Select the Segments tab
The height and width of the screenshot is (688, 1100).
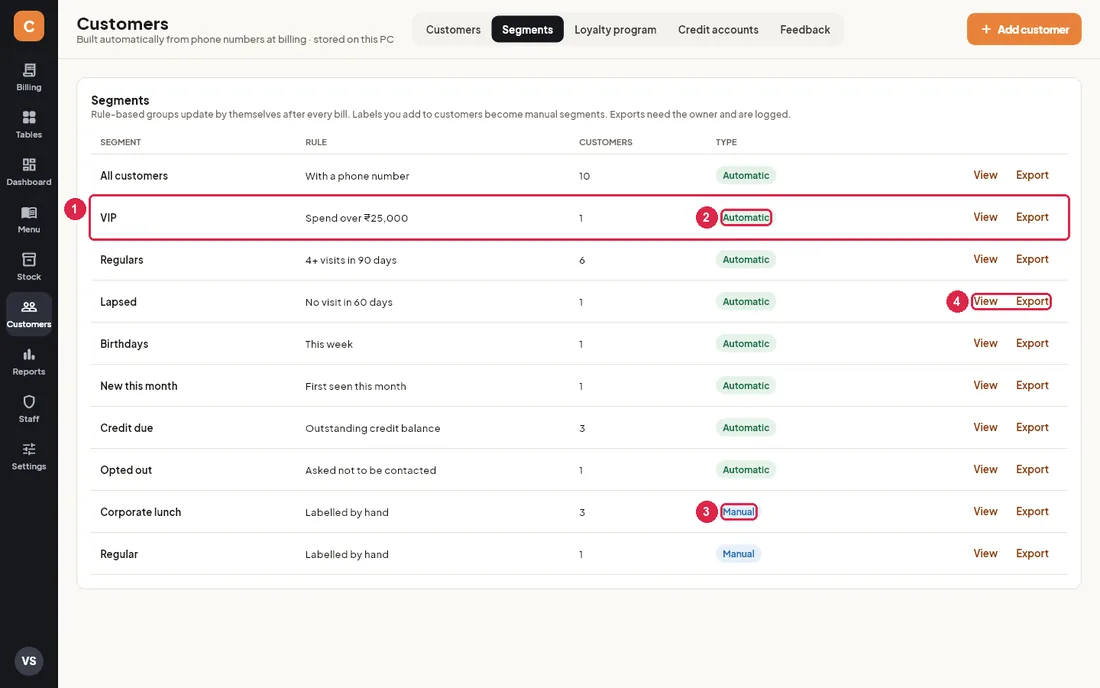pos(528,29)
